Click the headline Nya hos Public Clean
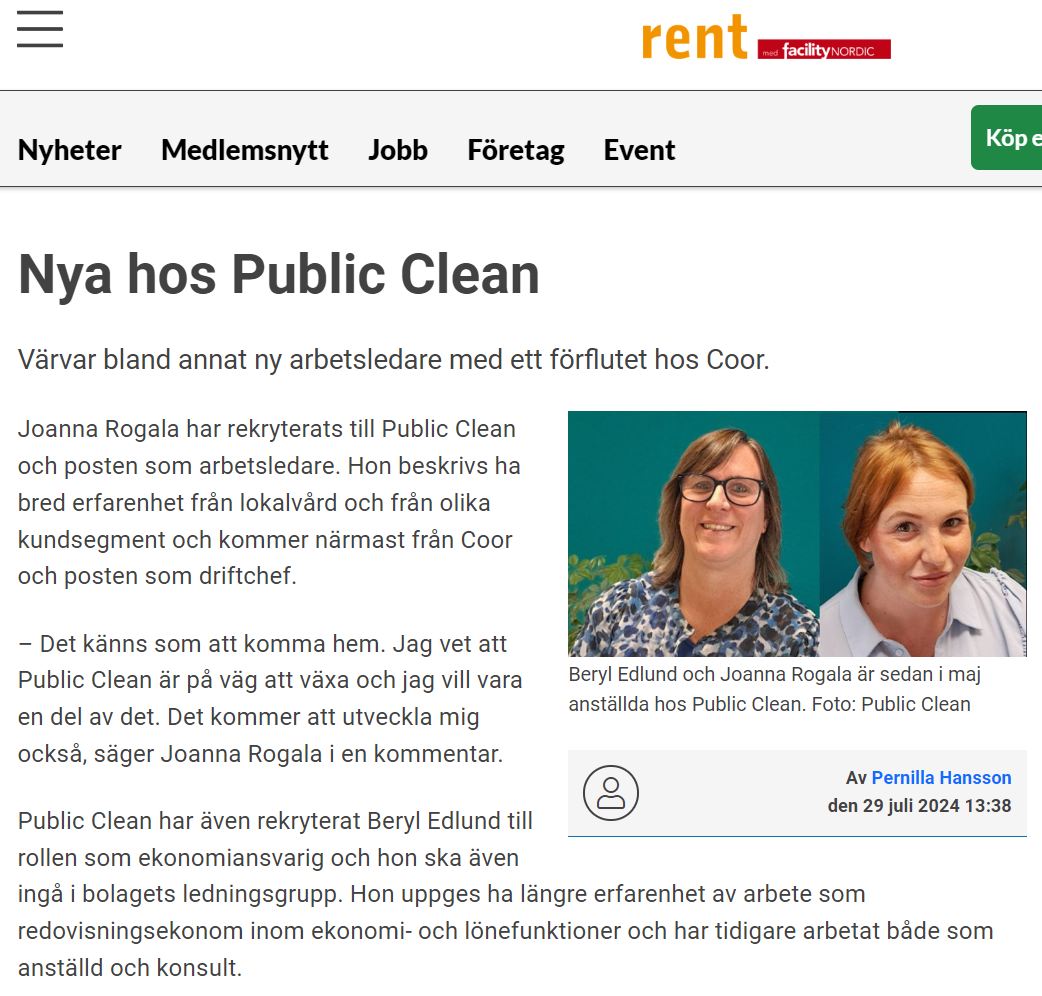This screenshot has height=996, width=1042. (x=279, y=274)
